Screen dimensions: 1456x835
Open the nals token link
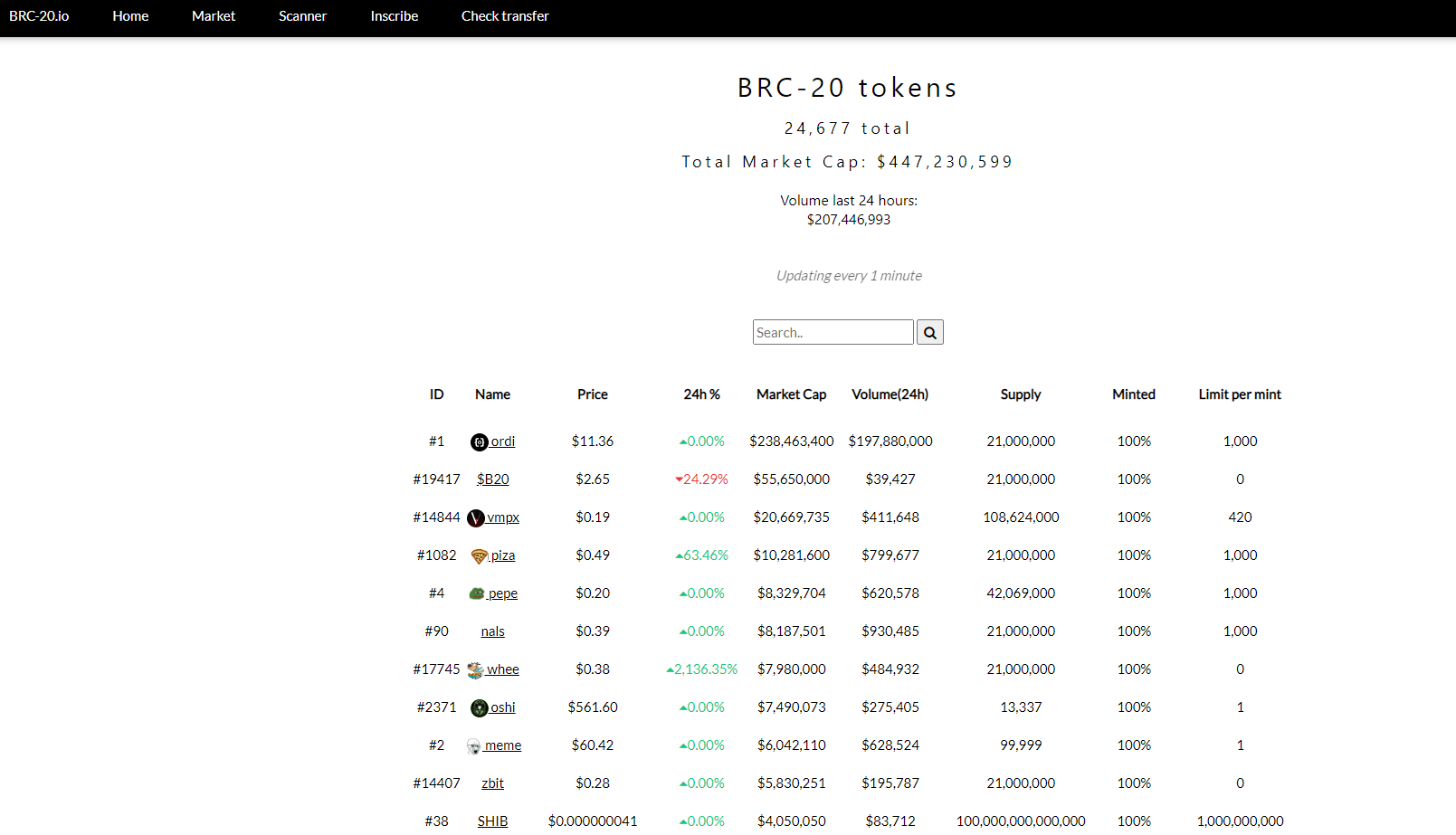(493, 631)
